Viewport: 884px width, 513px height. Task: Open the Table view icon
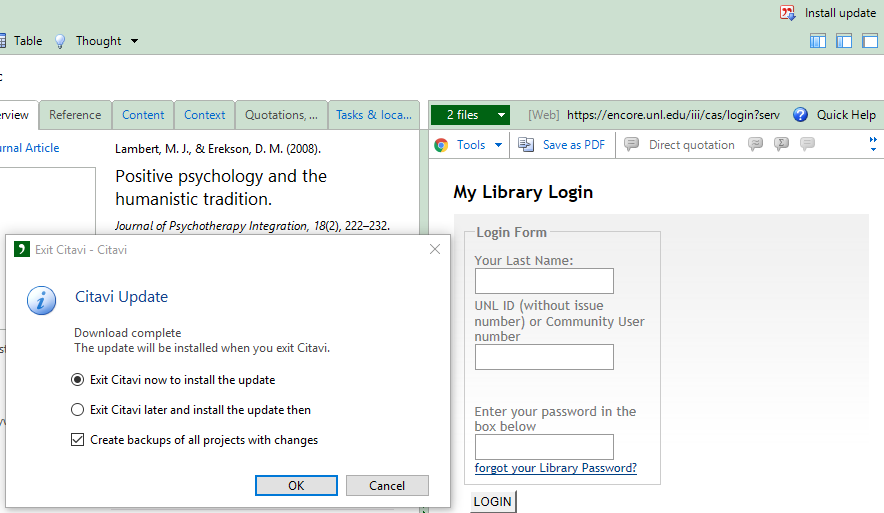(3, 41)
